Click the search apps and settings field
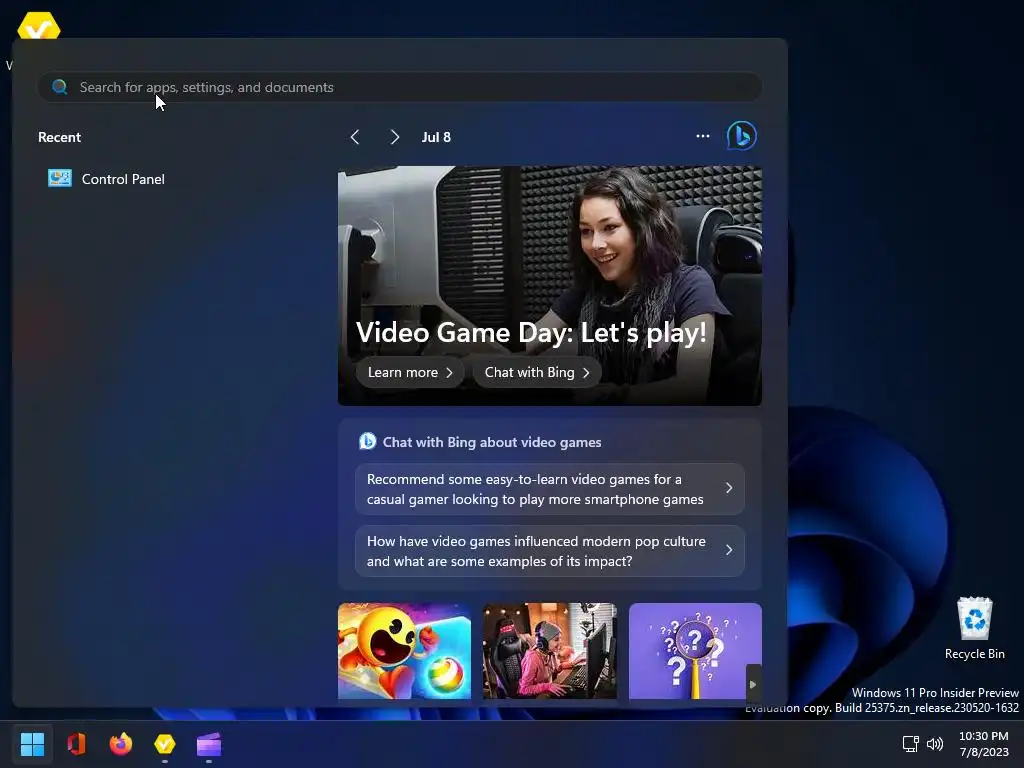 [x=400, y=87]
